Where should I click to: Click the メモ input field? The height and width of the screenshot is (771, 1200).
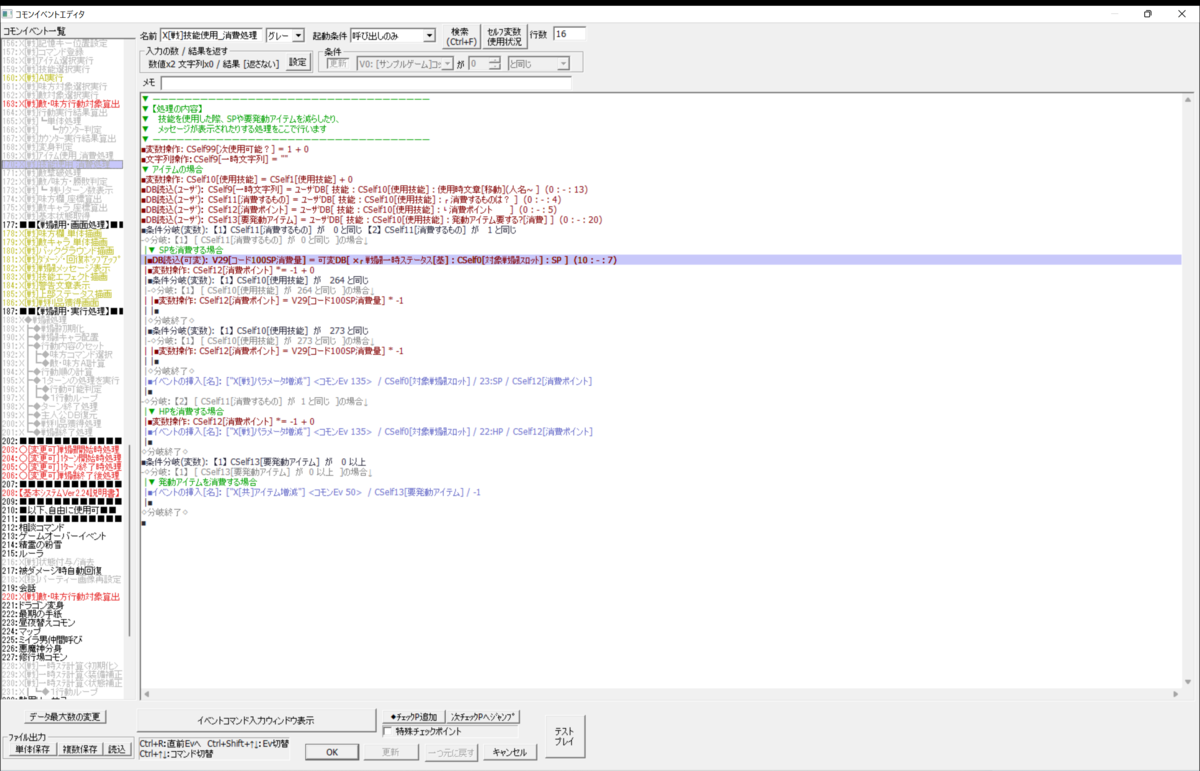point(366,83)
